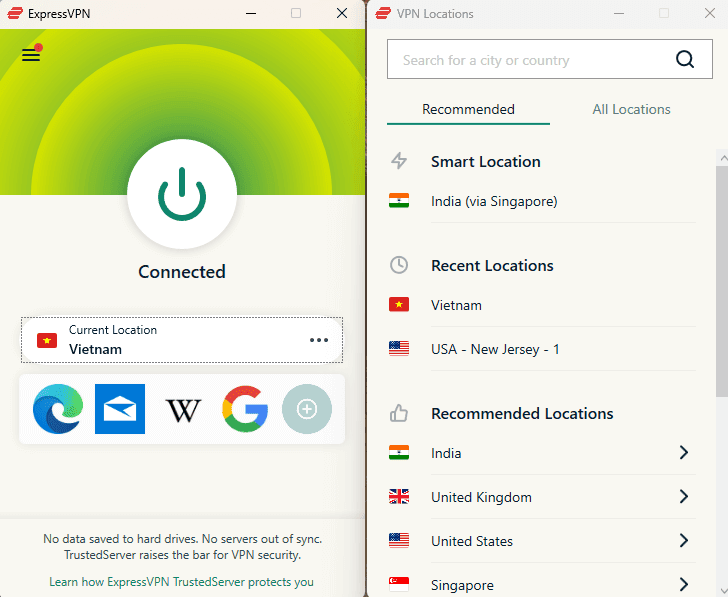The height and width of the screenshot is (597, 728).
Task: Click the Smart Location lightning icon
Action: pos(399,161)
